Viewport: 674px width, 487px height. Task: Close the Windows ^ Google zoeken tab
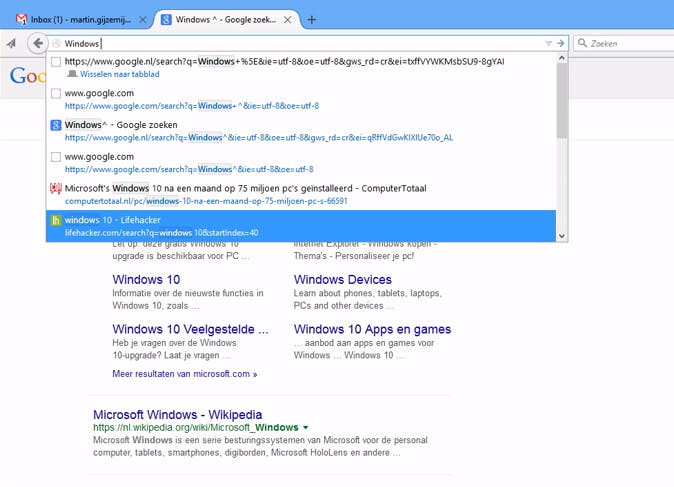[x=288, y=20]
